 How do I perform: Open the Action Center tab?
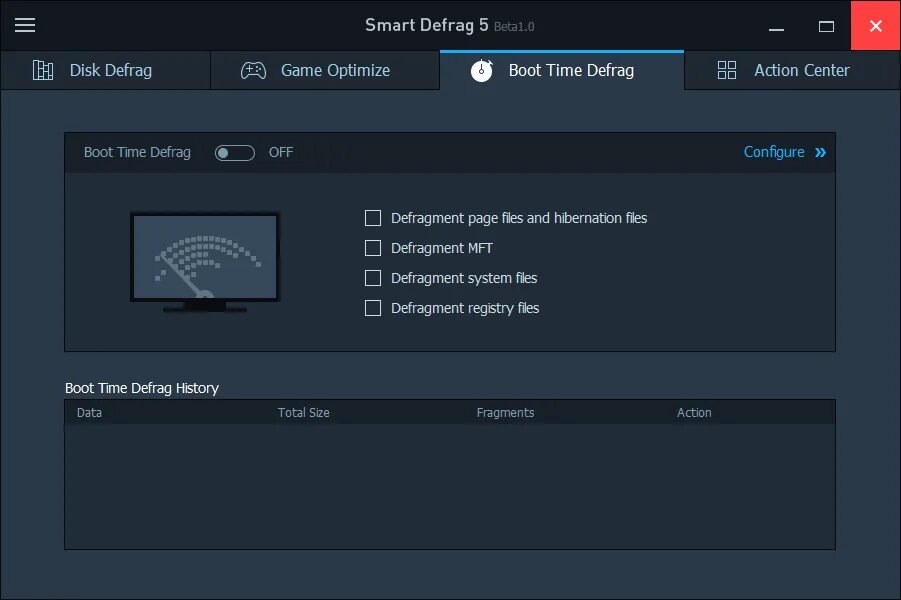(792, 70)
